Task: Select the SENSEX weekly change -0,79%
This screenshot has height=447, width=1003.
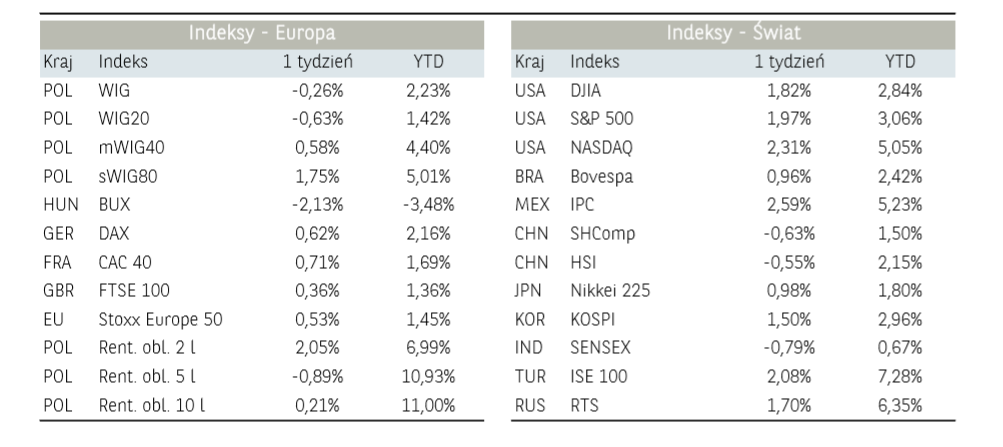Action: point(789,348)
